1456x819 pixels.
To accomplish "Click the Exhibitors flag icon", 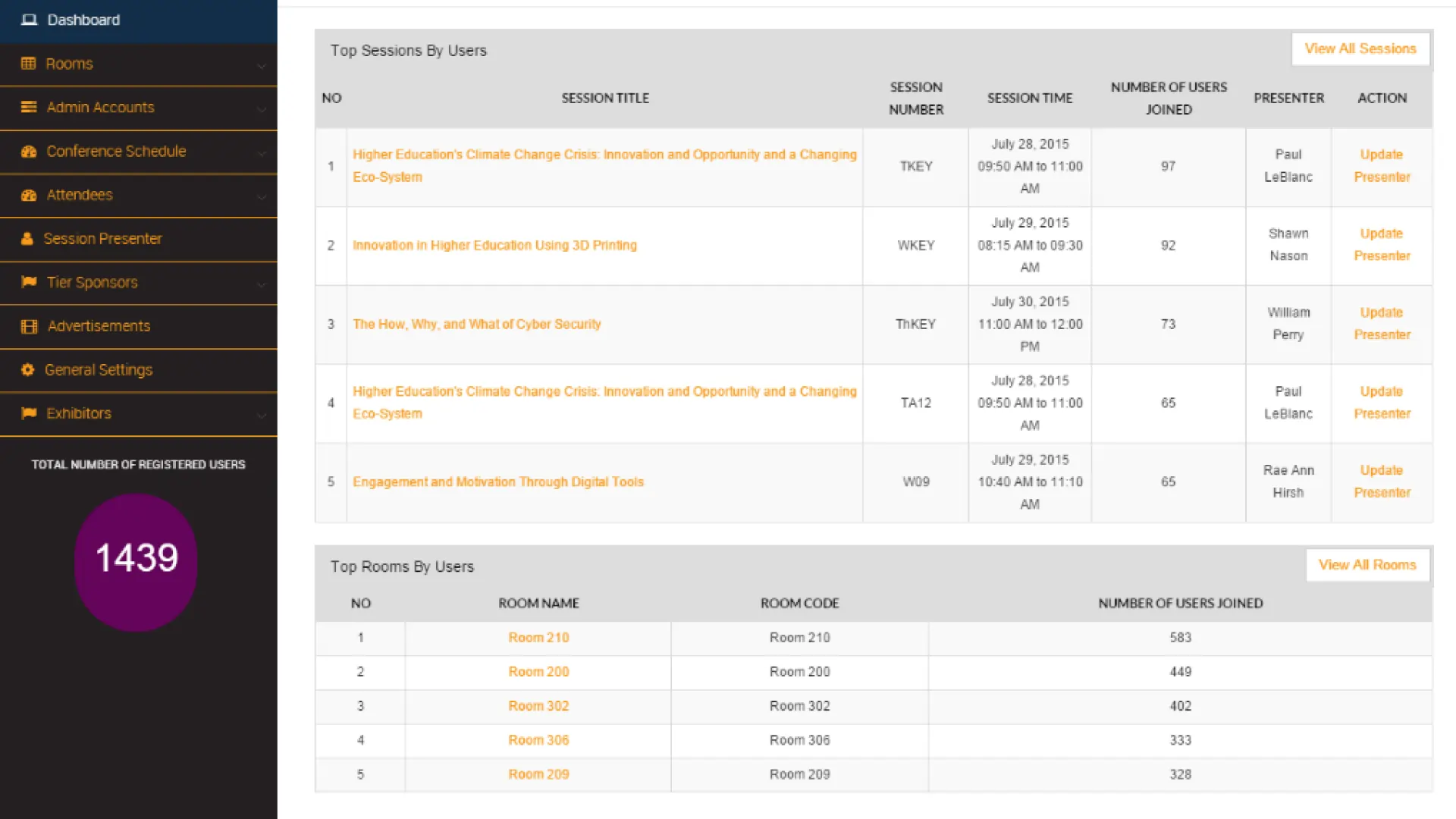I will [29, 413].
